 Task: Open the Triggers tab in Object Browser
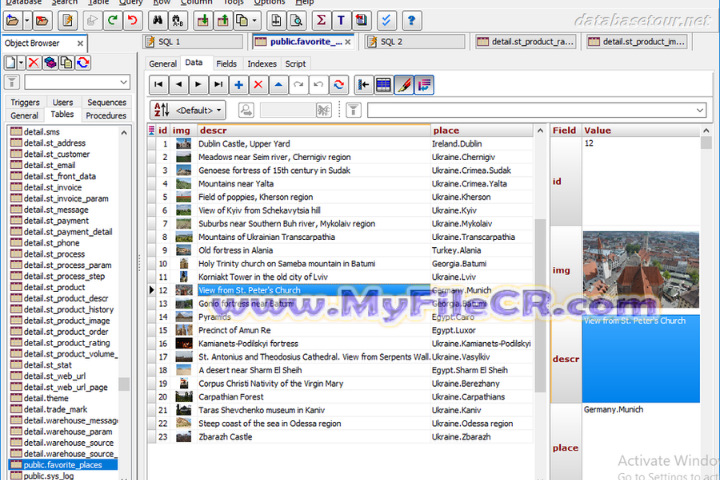[25, 102]
